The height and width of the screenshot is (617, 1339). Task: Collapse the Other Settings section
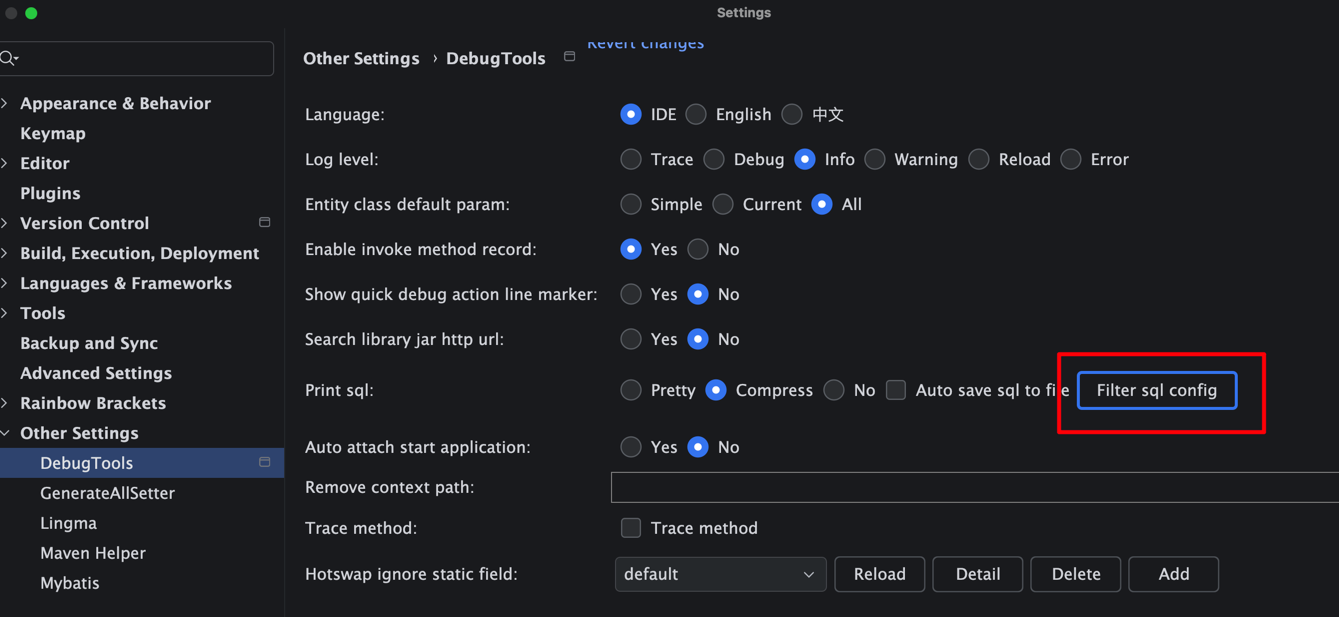(x=8, y=433)
